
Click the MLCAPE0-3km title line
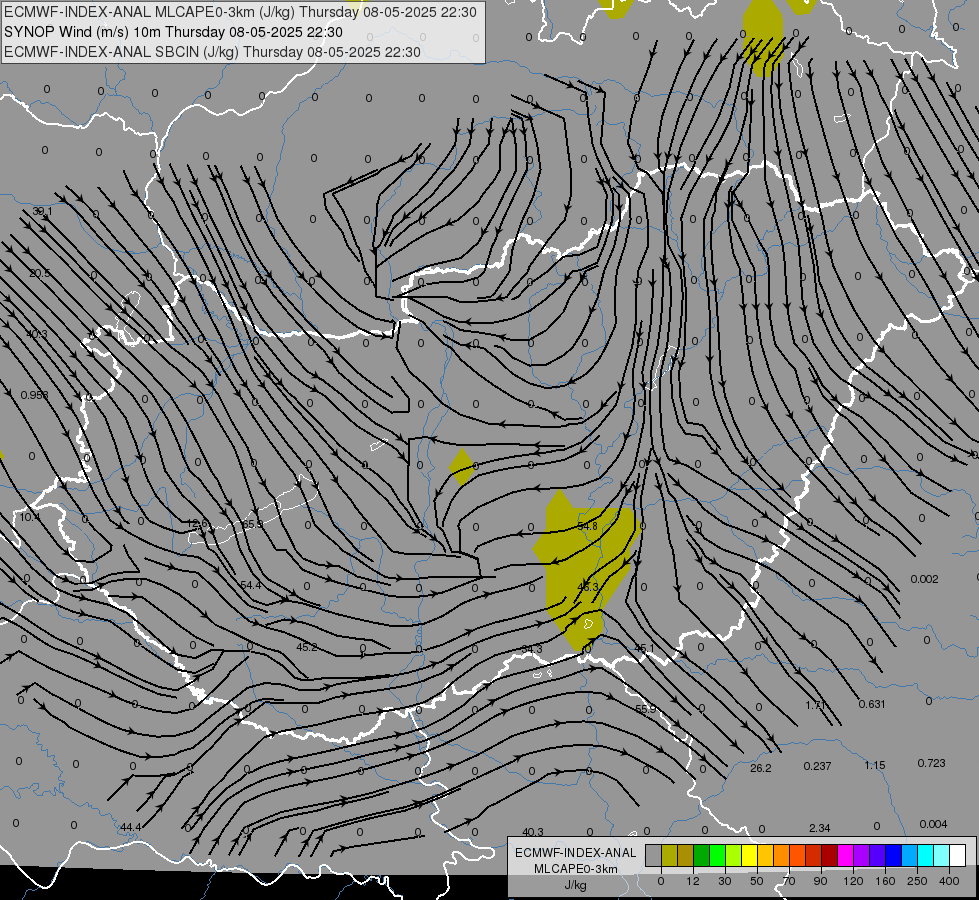240,12
